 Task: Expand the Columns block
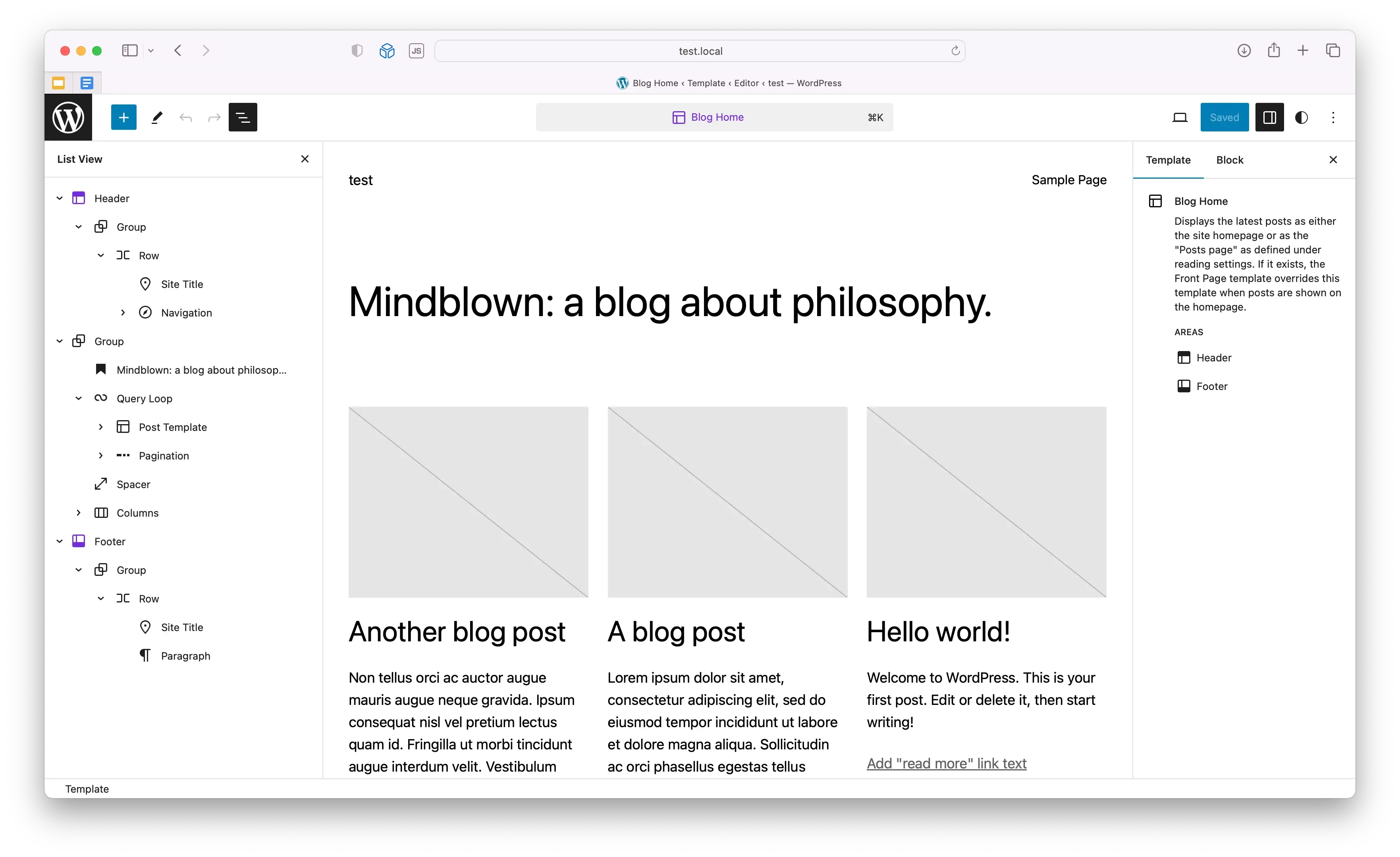[x=78, y=513]
